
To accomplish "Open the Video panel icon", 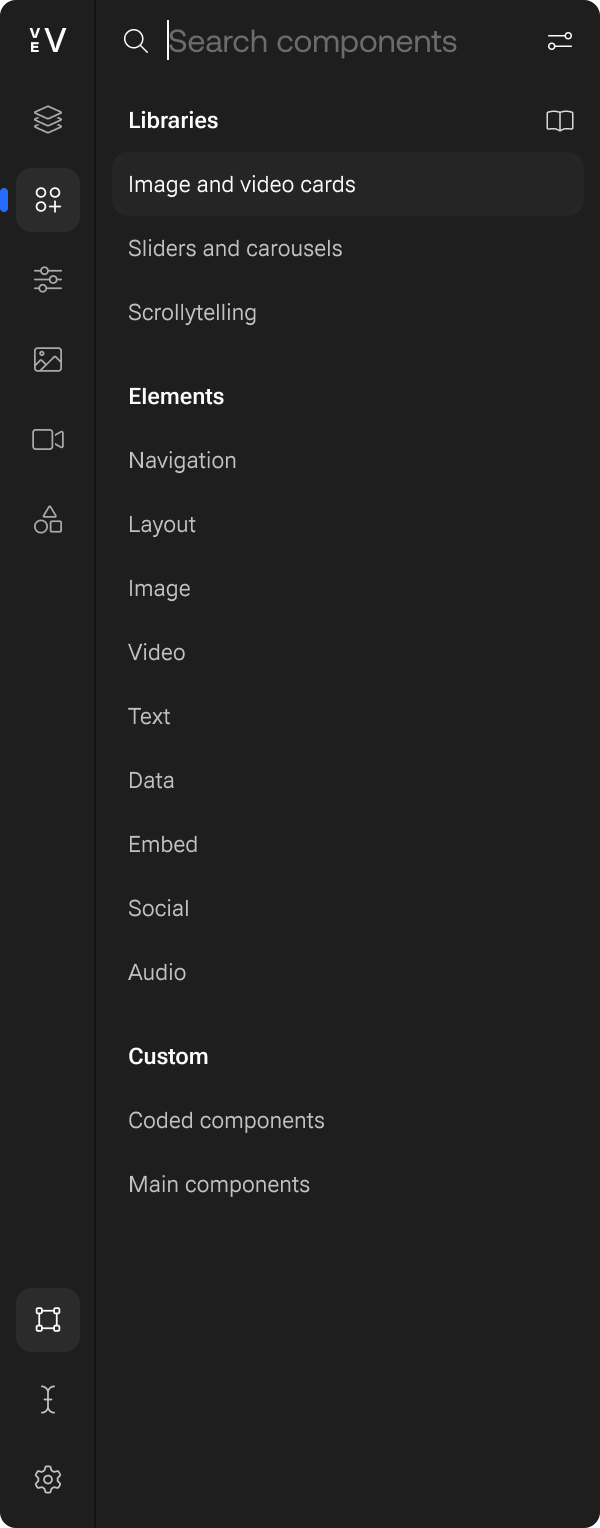I will click(x=47, y=439).
